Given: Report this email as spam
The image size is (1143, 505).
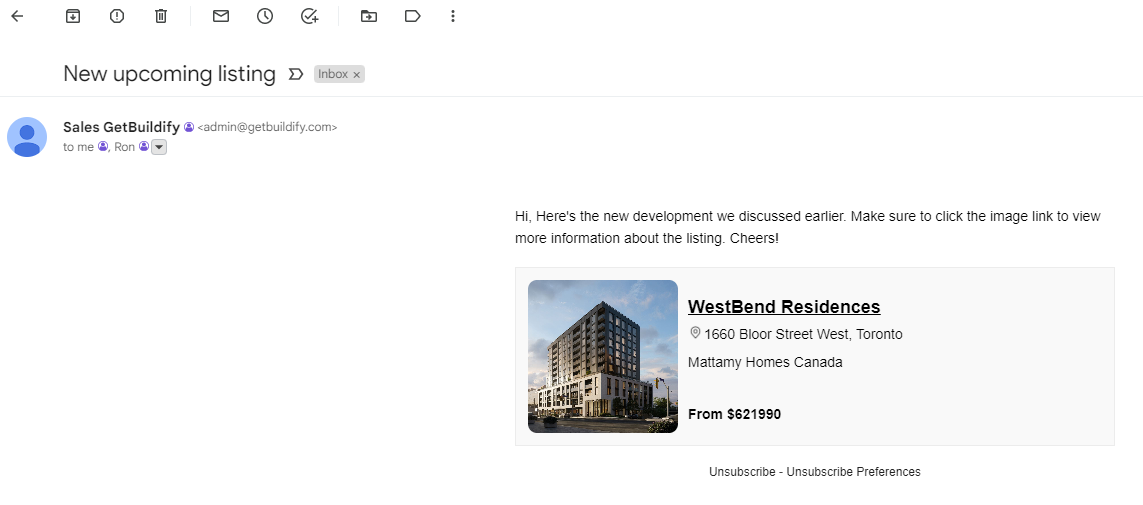Looking at the screenshot, I should click(x=117, y=16).
